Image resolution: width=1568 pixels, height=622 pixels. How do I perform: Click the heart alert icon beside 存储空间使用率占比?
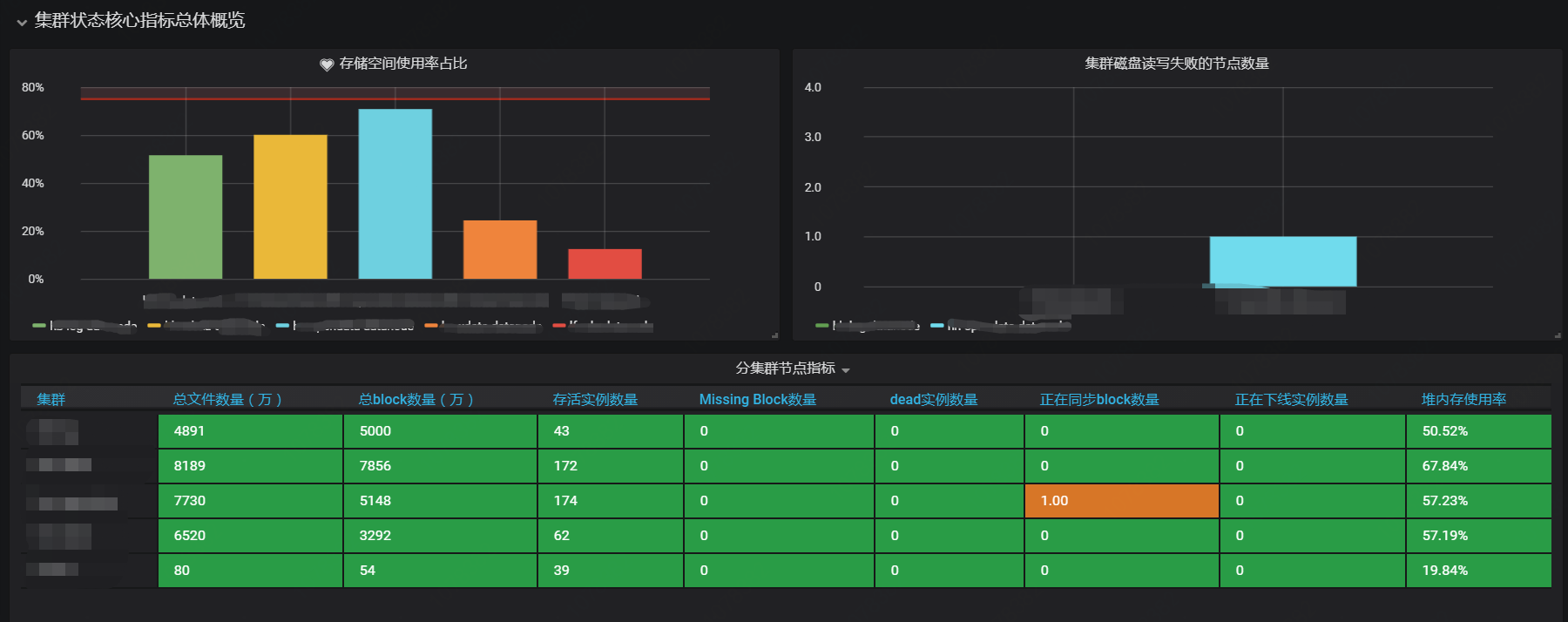tap(327, 64)
